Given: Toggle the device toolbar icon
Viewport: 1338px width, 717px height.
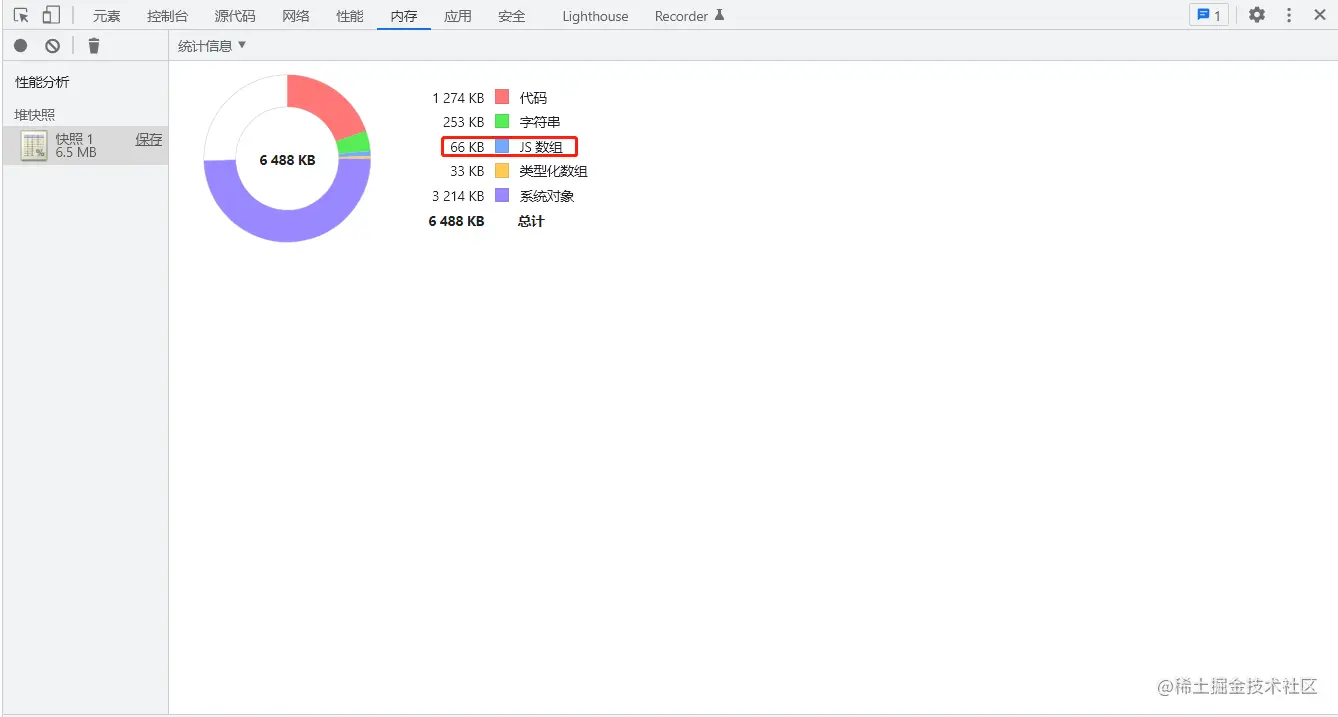Looking at the screenshot, I should (x=51, y=15).
